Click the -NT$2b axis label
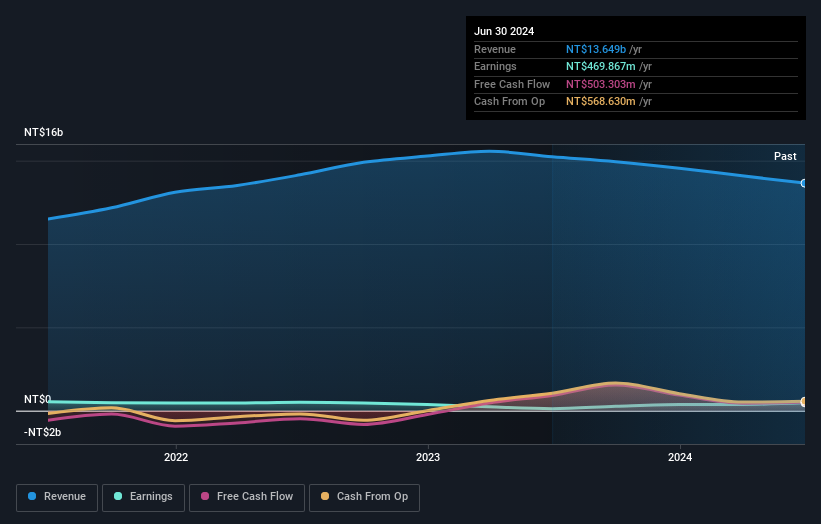 pyautogui.click(x=42, y=432)
